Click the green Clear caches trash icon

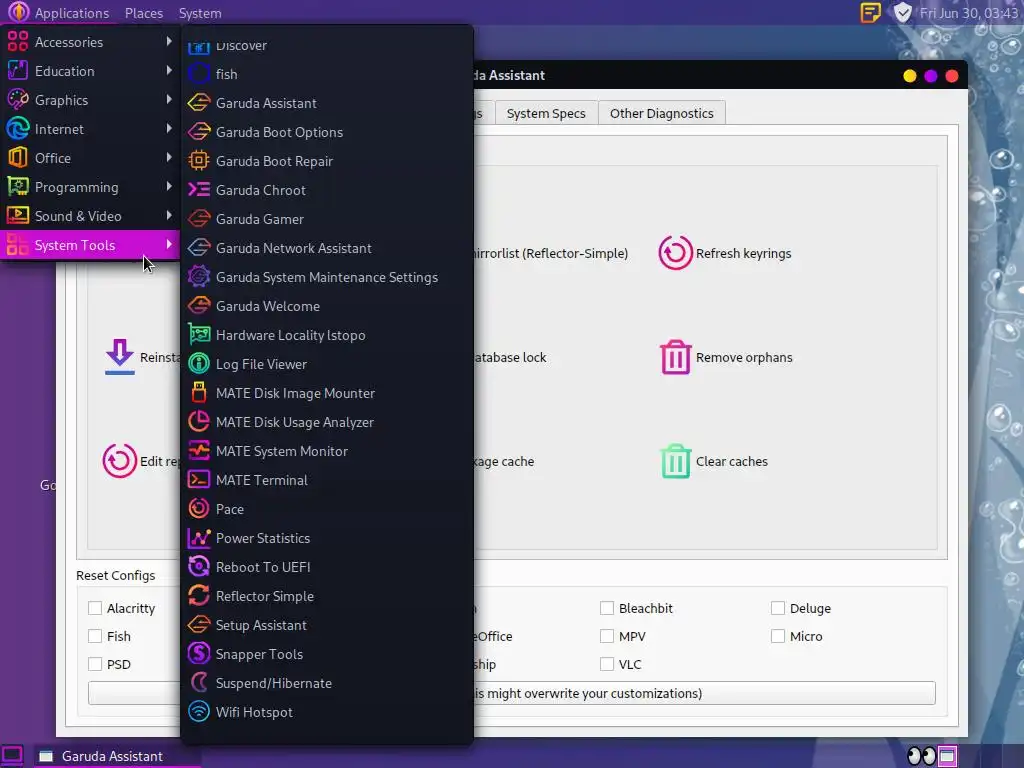[x=675, y=461]
